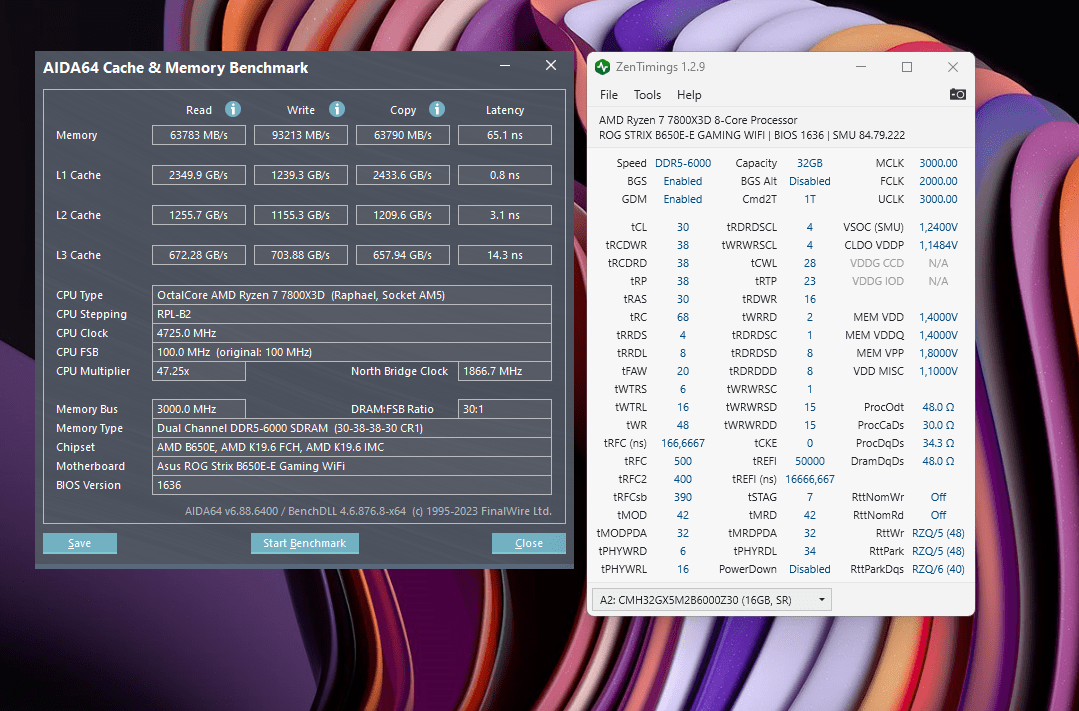Click DRAM:FSB Ratio value 30:1
The width and height of the screenshot is (1079, 711).
point(504,409)
